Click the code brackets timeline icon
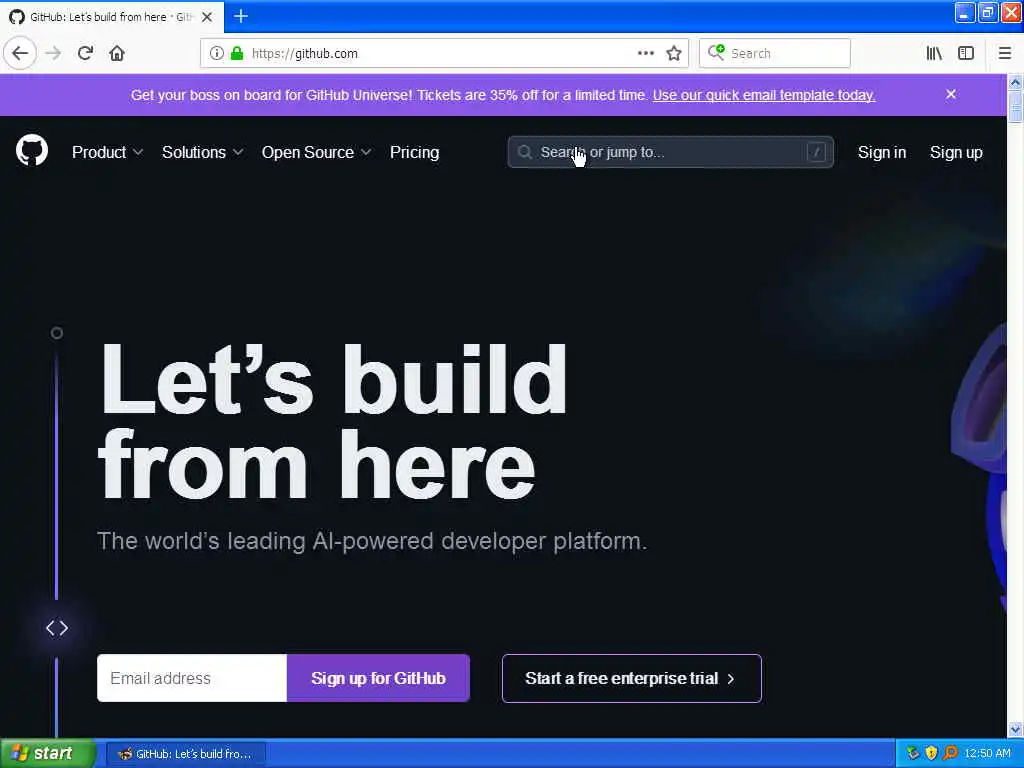The height and width of the screenshot is (768, 1024). coord(57,628)
